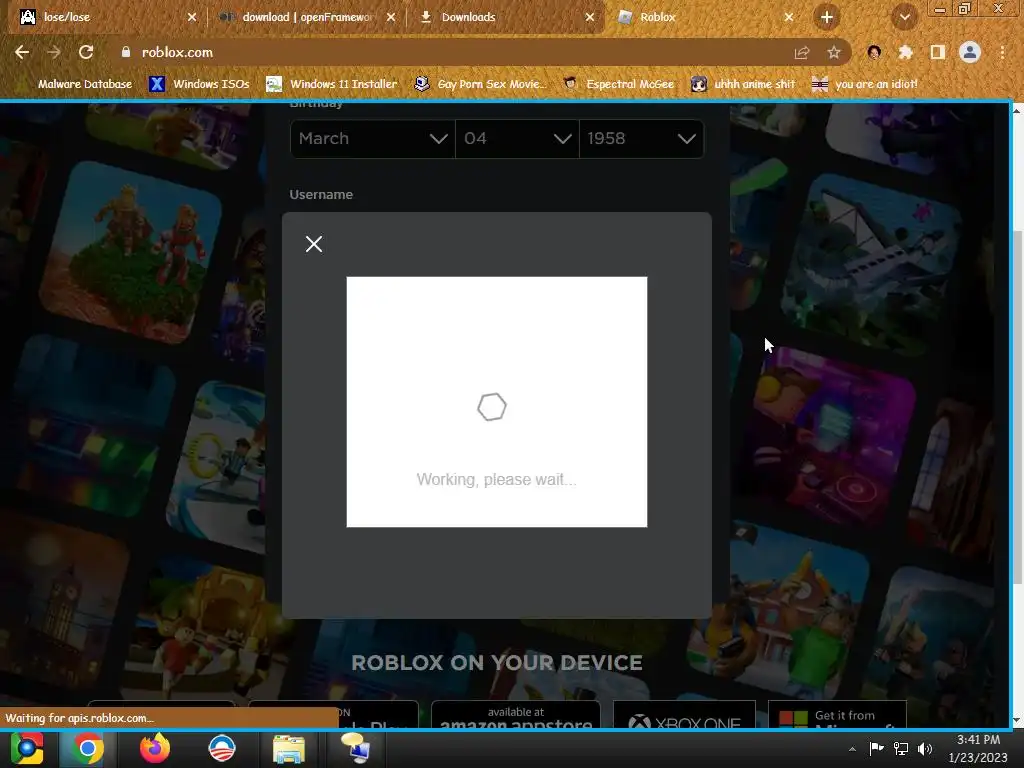Open the Windows ISOs bookmark

pyautogui.click(x=200, y=84)
